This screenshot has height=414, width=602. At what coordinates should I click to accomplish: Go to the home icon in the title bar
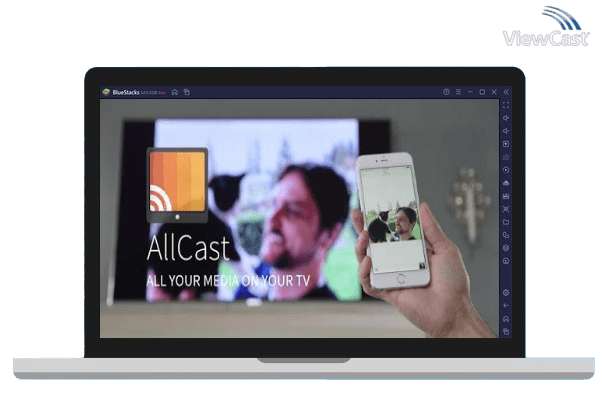pyautogui.click(x=175, y=92)
